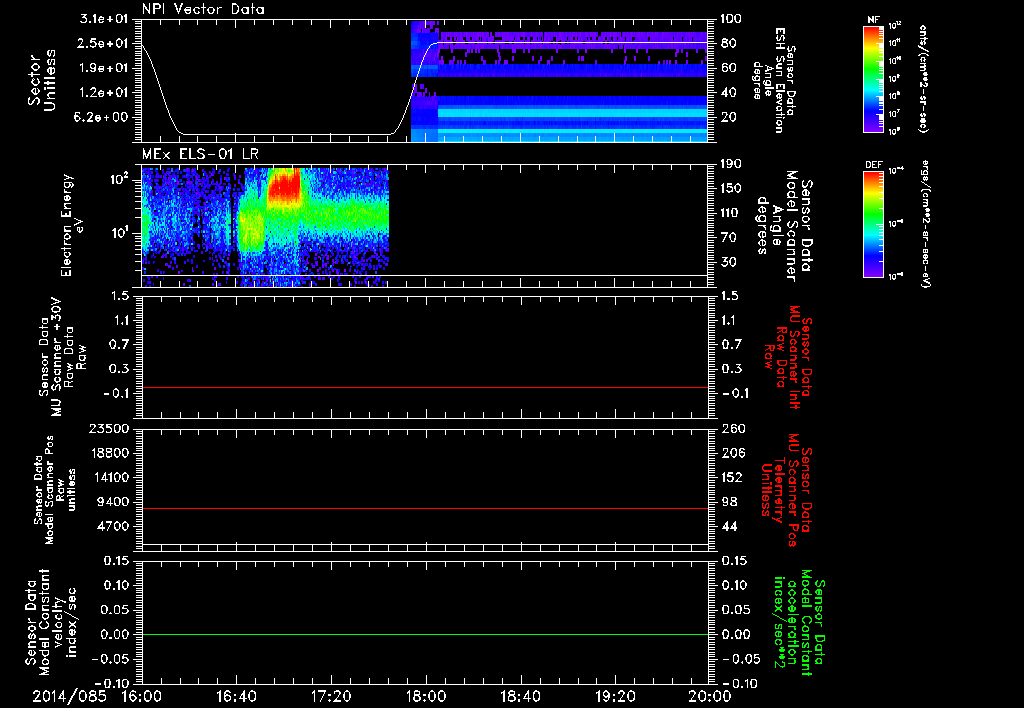Click the MEx ELS-01 LR panel title
This screenshot has height=708, width=1024.
point(200,155)
